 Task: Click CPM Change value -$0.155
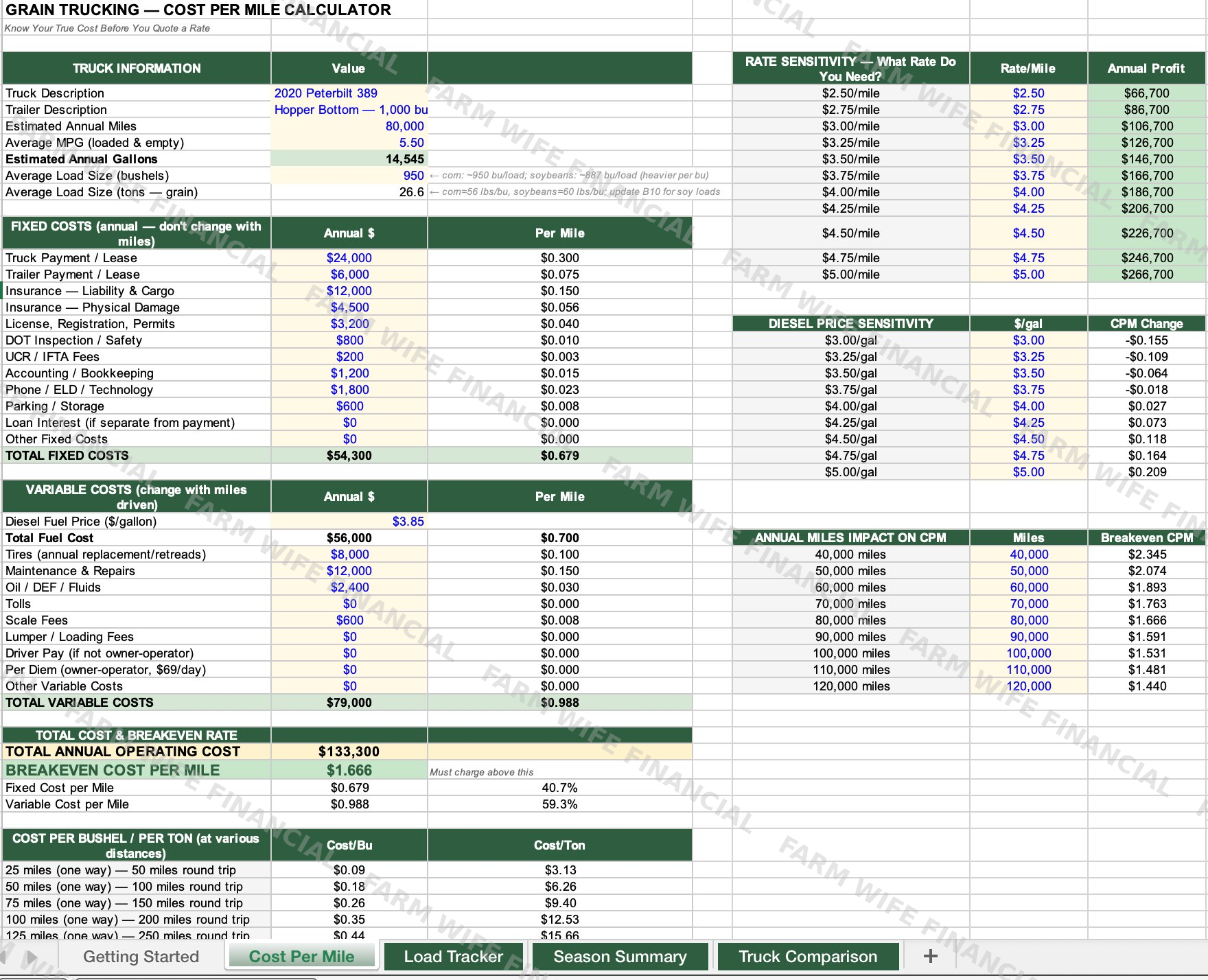pos(1146,340)
